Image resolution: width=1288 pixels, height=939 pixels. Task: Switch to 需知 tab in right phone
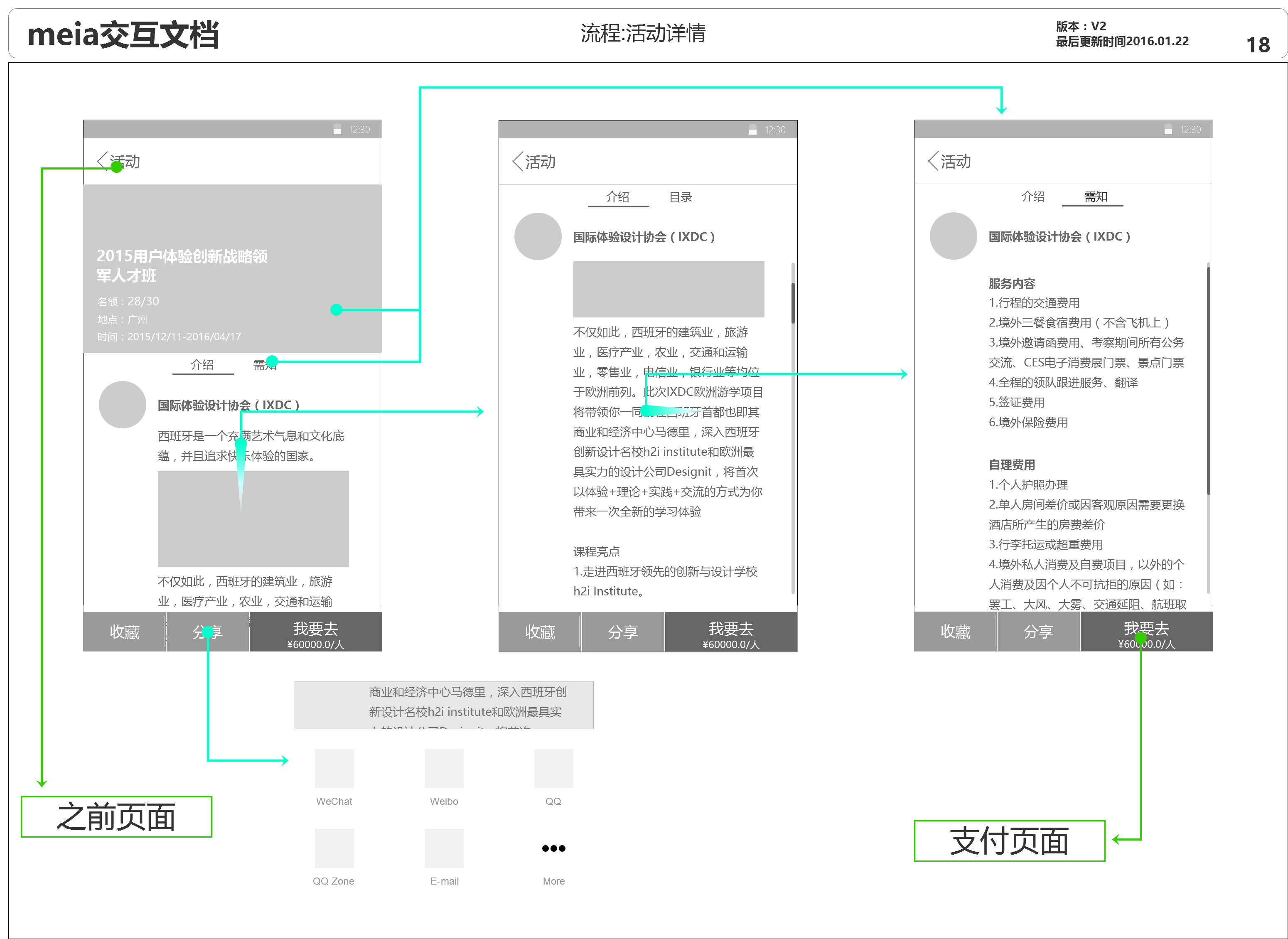[1095, 196]
